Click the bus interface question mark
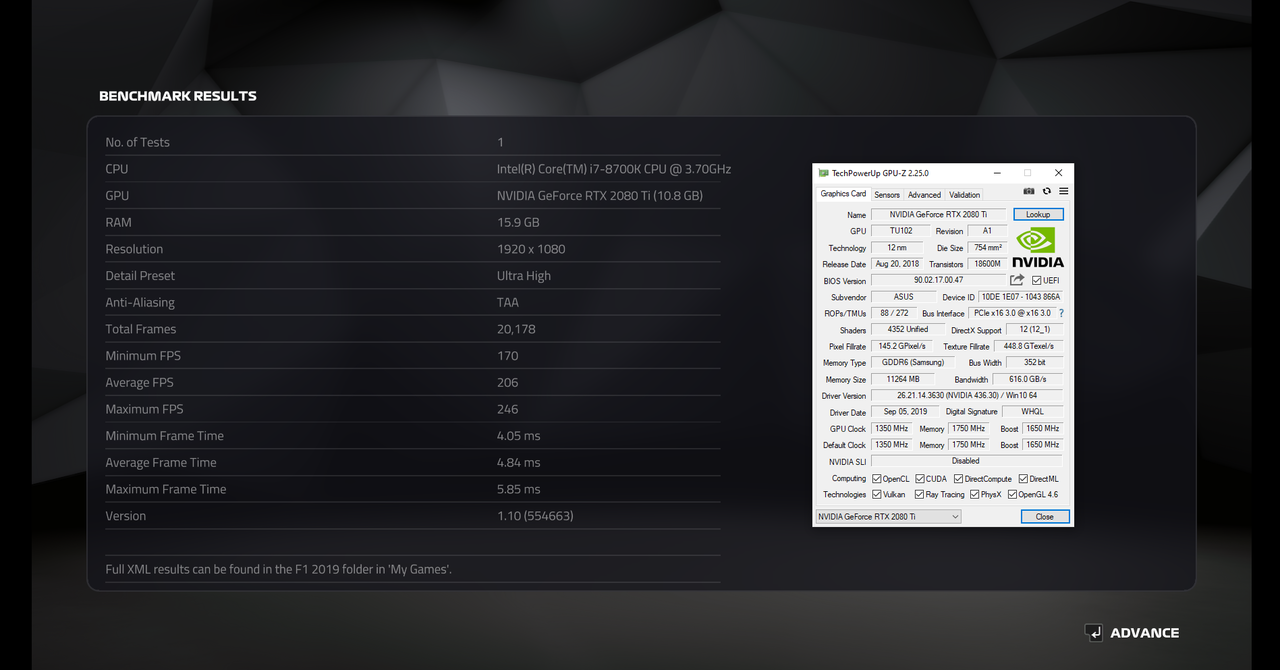 click(x=1061, y=314)
